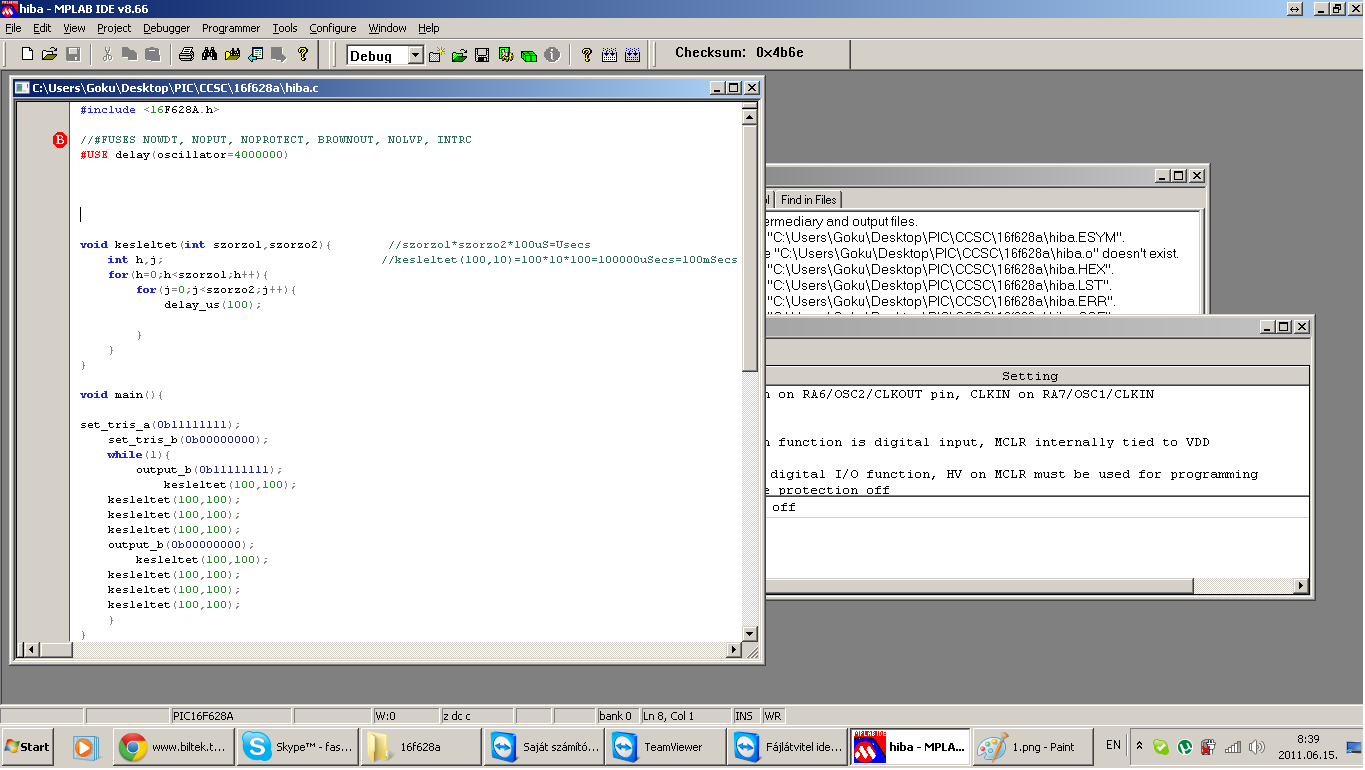Open the Build Configuration Debug dropdown
Viewport: 1365px width, 770px height.
416,56
